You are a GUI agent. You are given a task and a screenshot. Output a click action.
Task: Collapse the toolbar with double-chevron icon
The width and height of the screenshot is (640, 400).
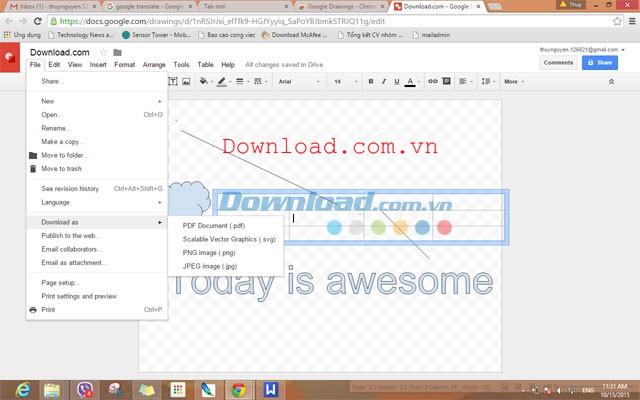click(x=611, y=82)
